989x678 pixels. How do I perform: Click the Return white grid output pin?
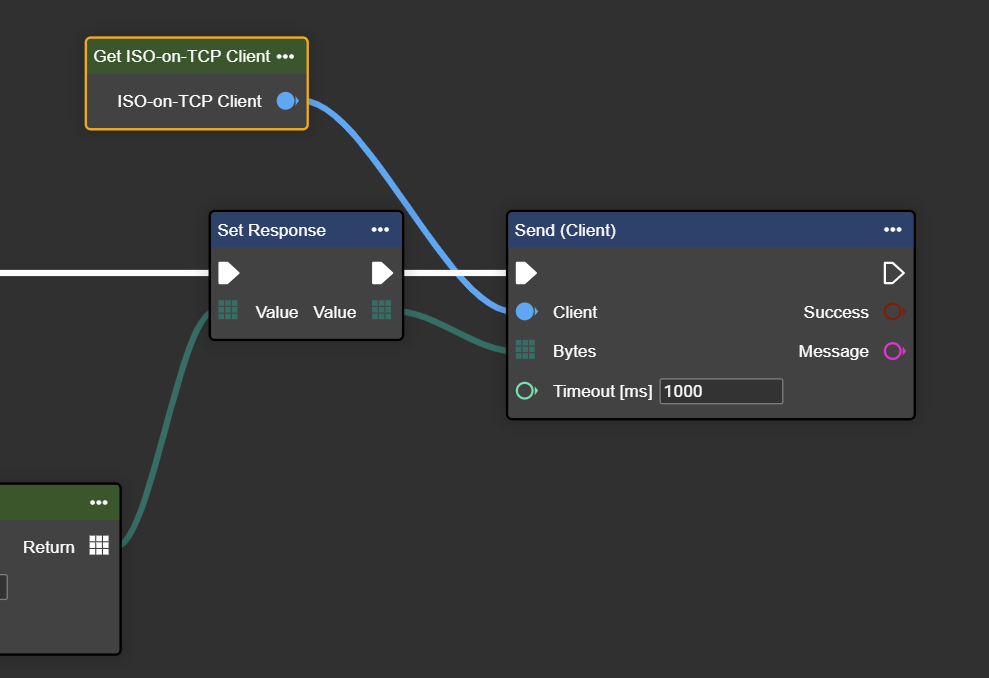coord(98,545)
